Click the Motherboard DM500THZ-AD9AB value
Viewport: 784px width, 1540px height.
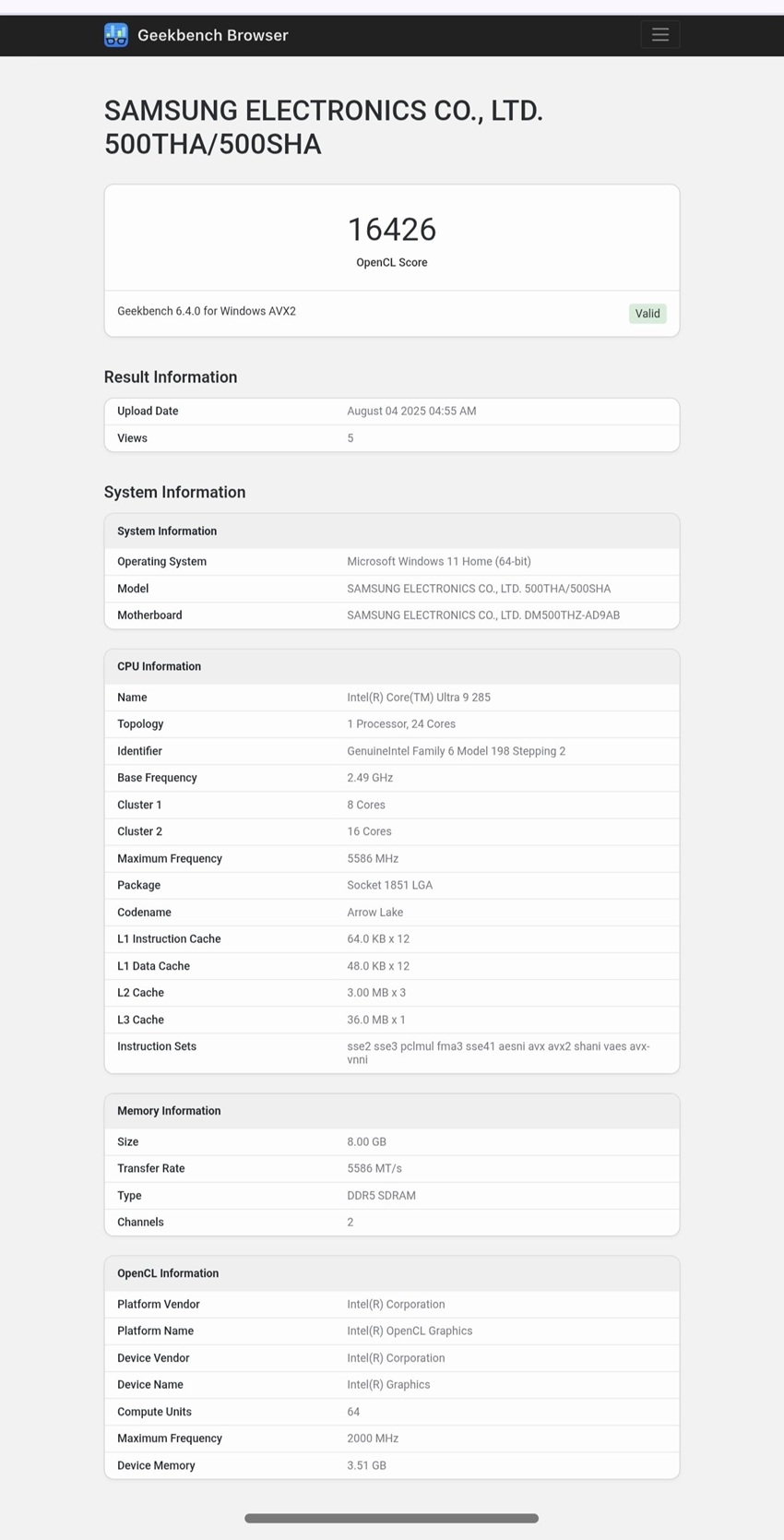click(x=483, y=615)
